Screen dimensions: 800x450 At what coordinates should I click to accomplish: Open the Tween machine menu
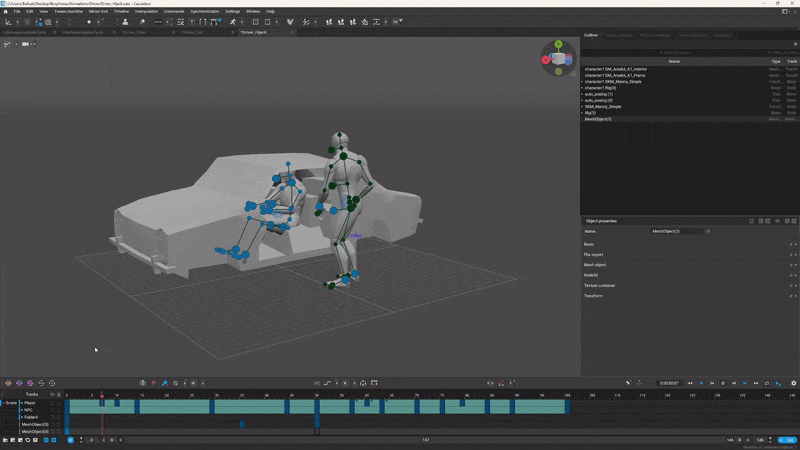[x=68, y=11]
